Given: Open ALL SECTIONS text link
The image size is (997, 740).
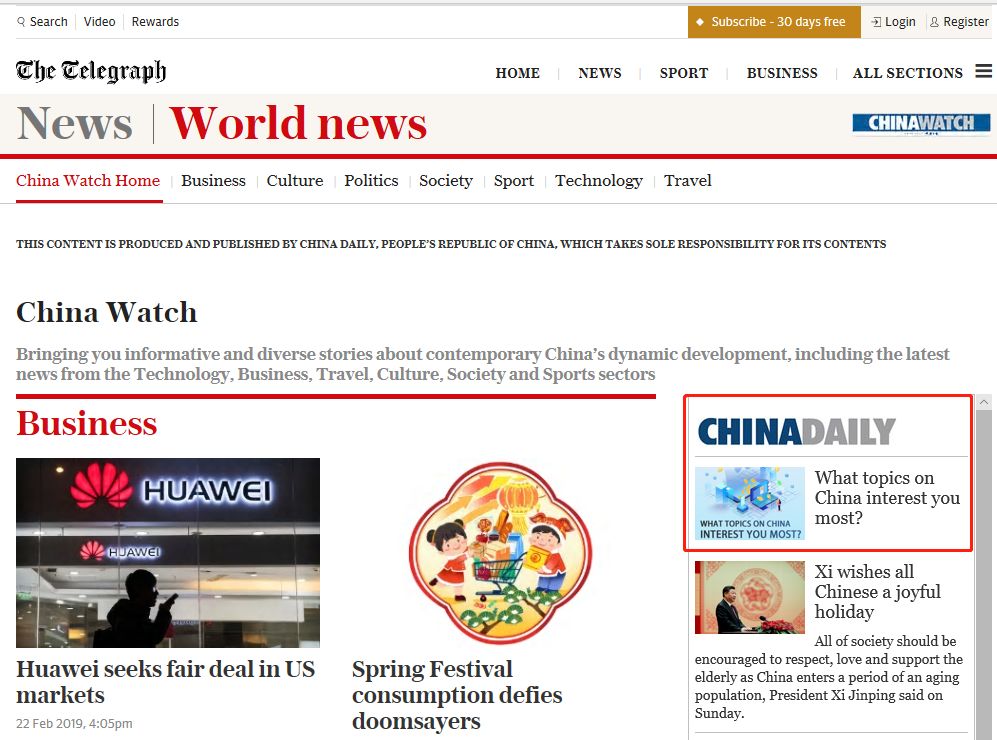Looking at the screenshot, I should (x=907, y=73).
